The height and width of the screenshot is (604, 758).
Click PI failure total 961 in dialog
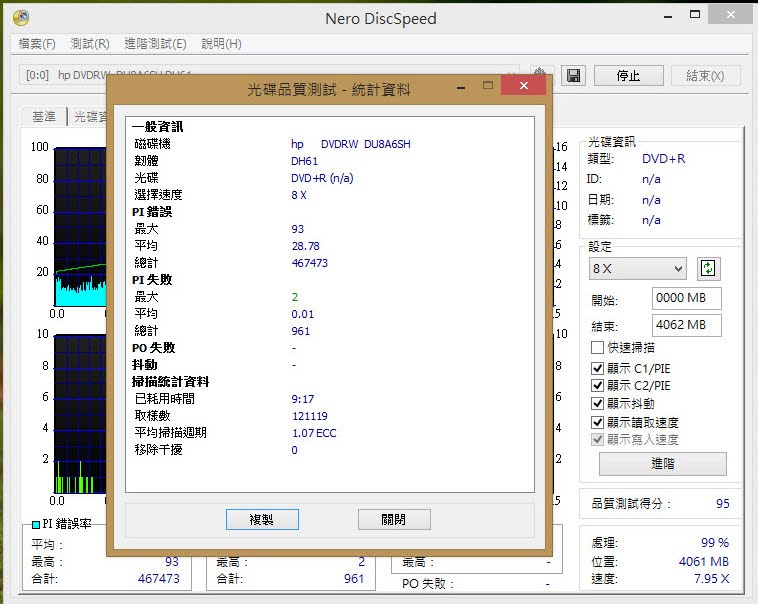coord(301,331)
